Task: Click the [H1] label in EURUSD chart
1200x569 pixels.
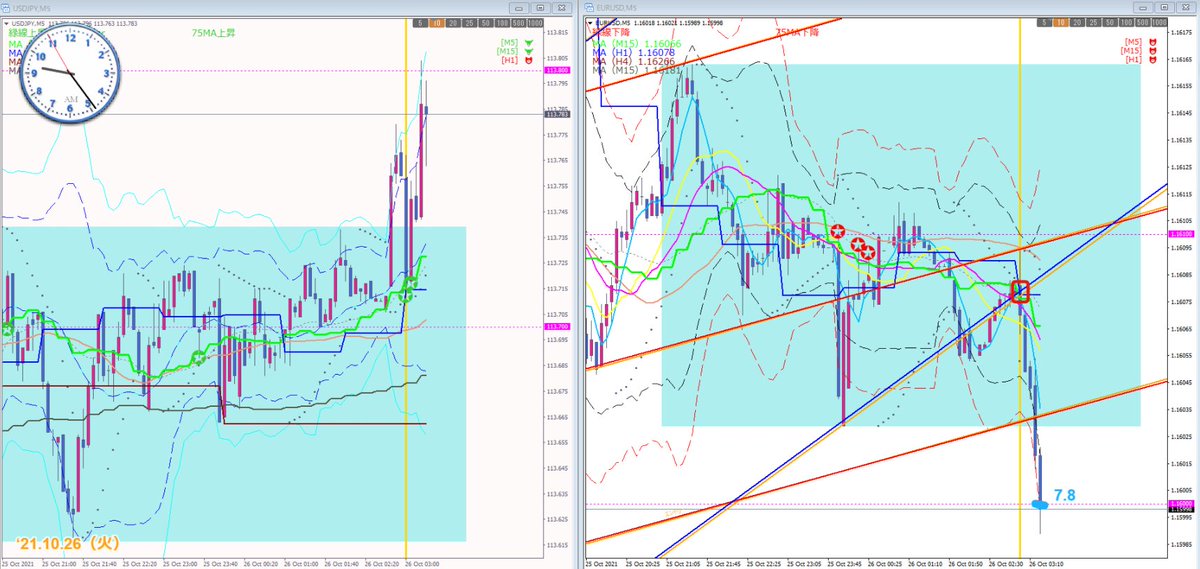Action: click(1134, 60)
